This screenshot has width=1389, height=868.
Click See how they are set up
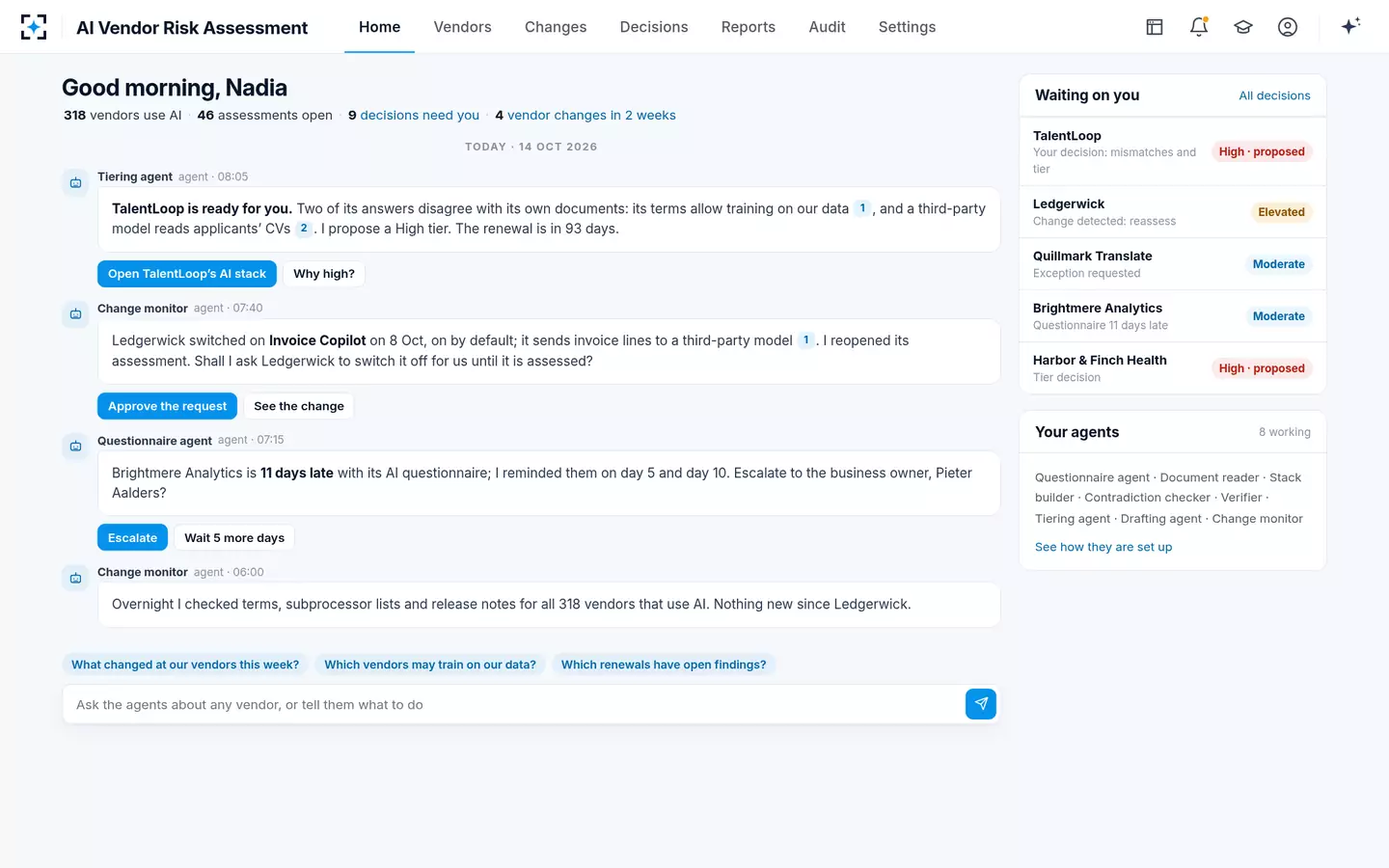click(1103, 547)
